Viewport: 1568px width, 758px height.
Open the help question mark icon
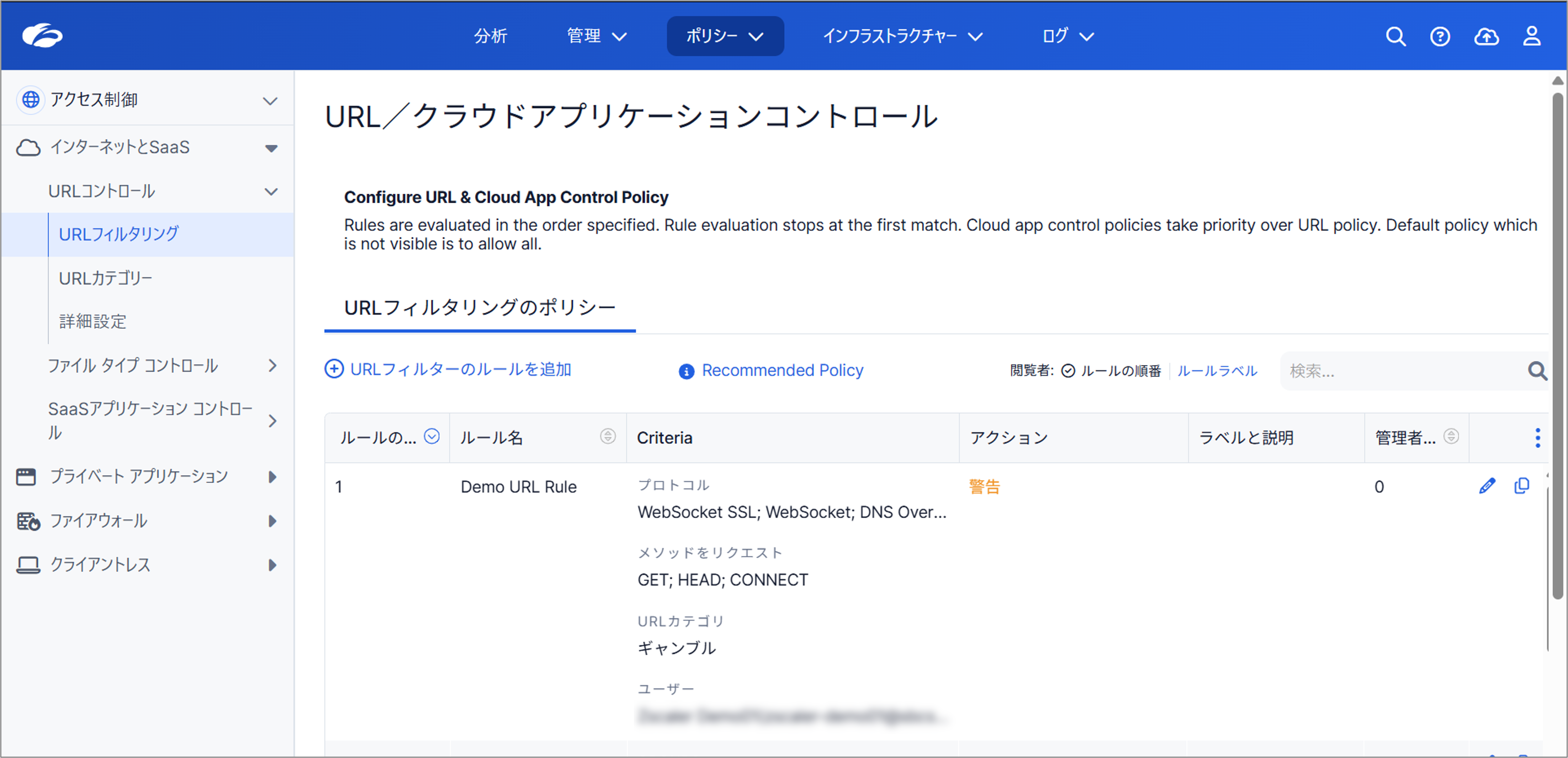(1440, 37)
